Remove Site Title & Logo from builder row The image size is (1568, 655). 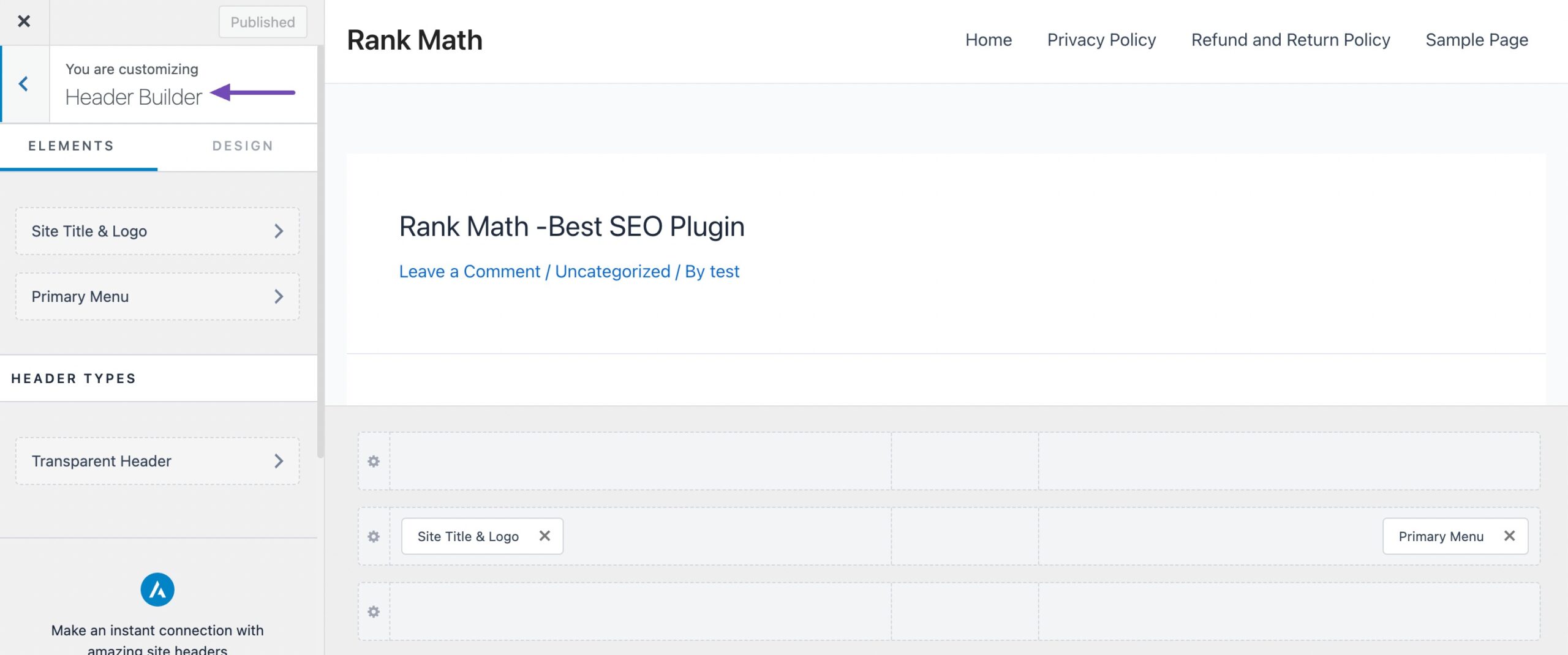(x=545, y=536)
